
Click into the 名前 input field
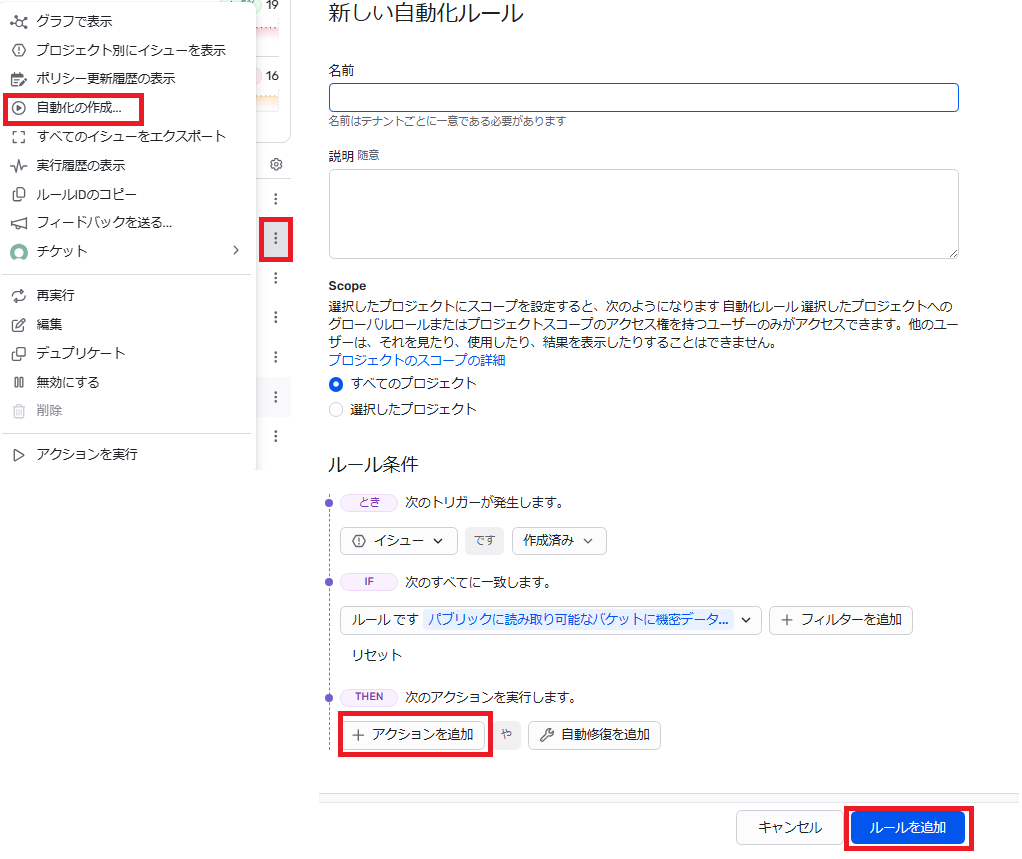(x=643, y=97)
